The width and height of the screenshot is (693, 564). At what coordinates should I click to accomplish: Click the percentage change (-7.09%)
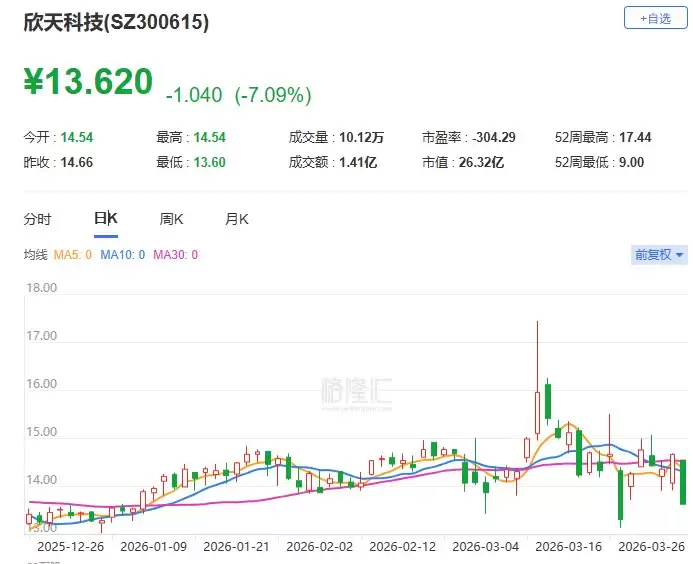273,95
